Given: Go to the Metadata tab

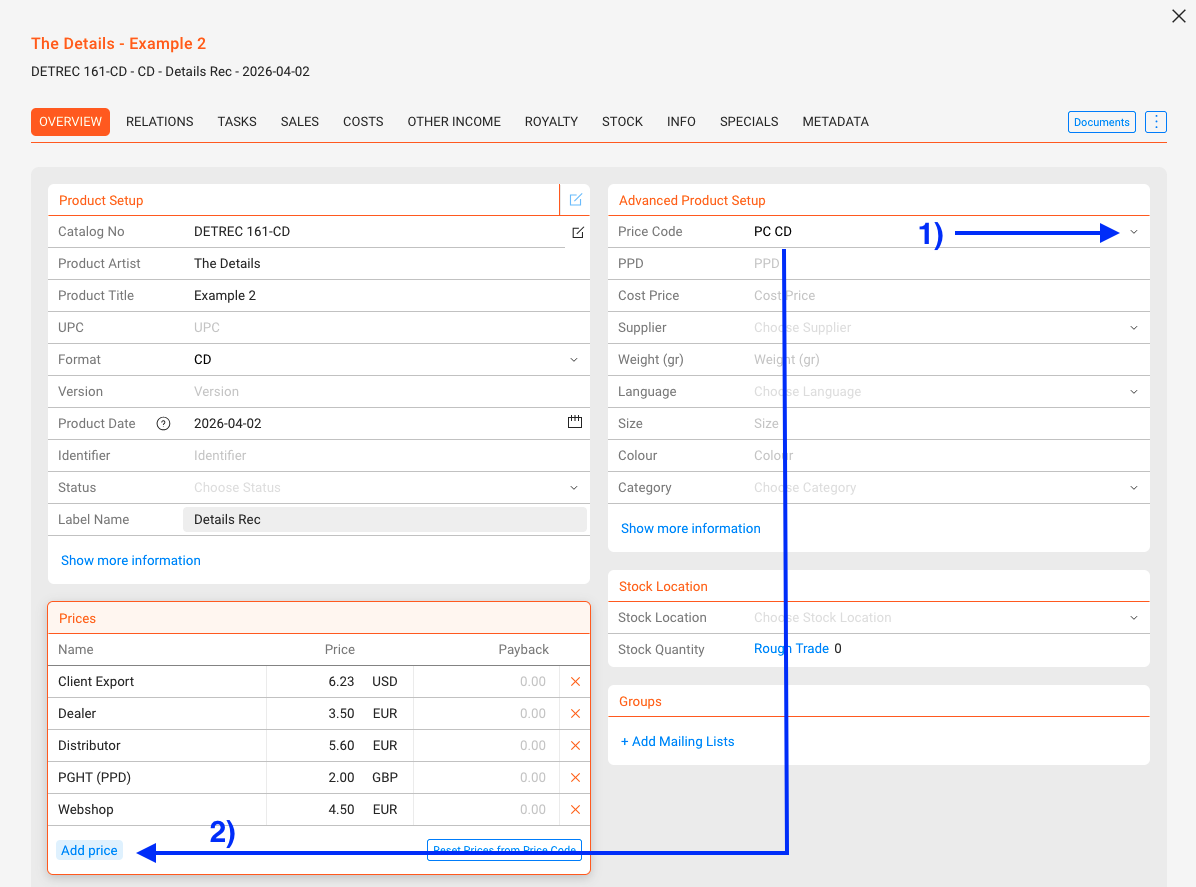Looking at the screenshot, I should point(835,122).
